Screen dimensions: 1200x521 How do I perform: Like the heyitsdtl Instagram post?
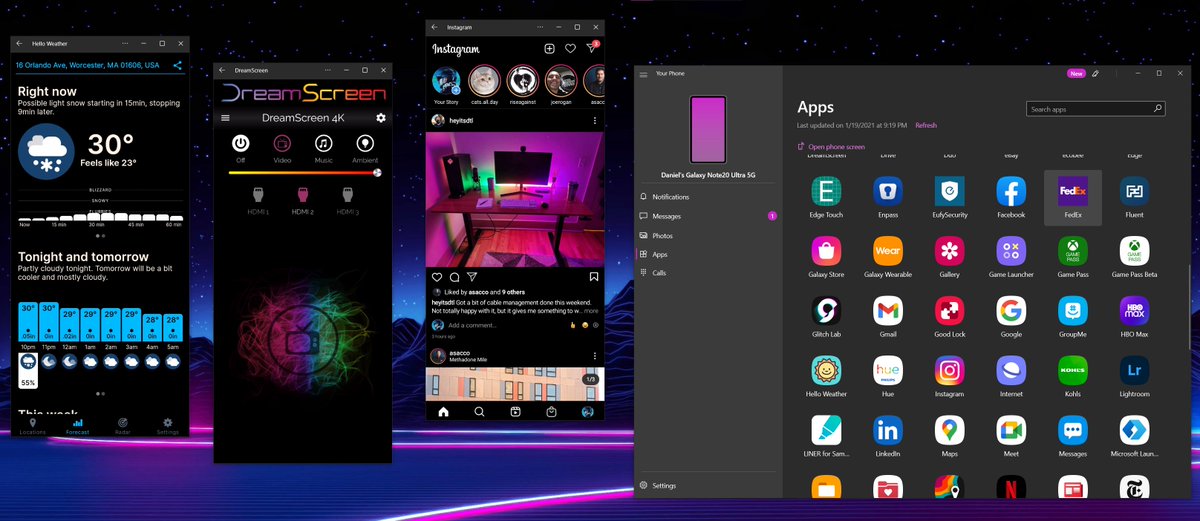437,276
